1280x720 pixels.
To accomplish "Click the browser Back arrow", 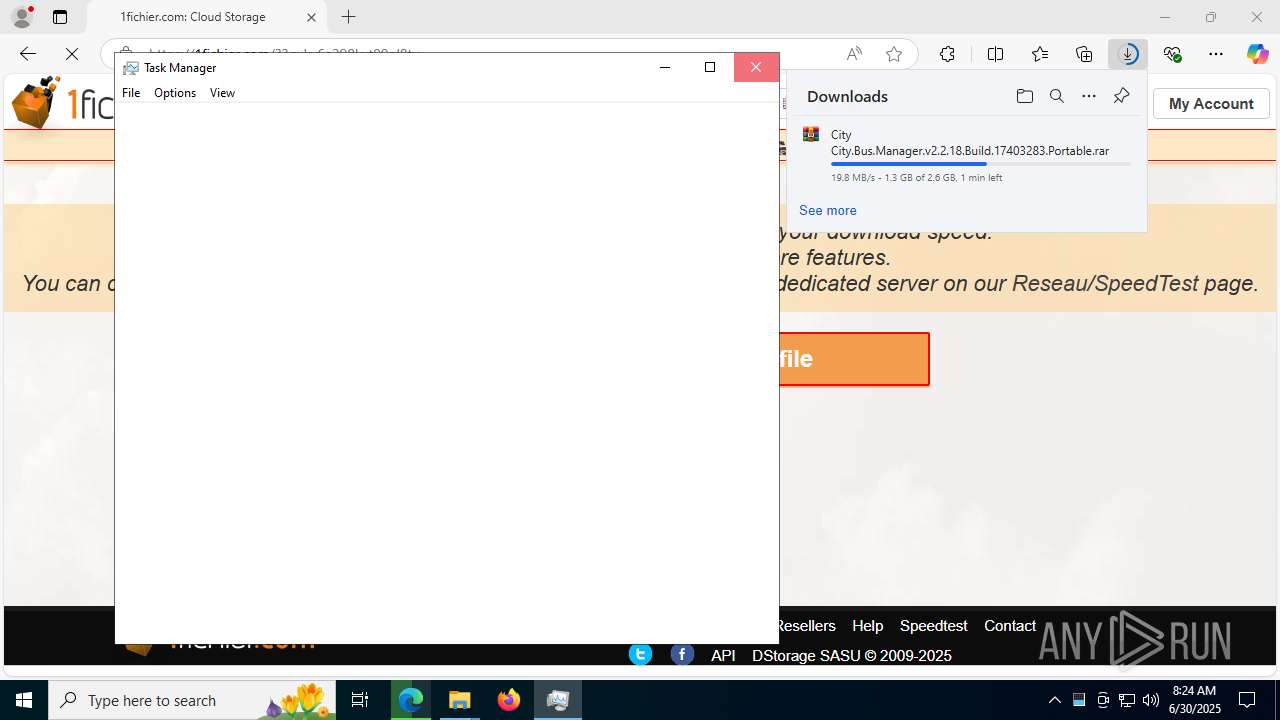I will (x=28, y=54).
